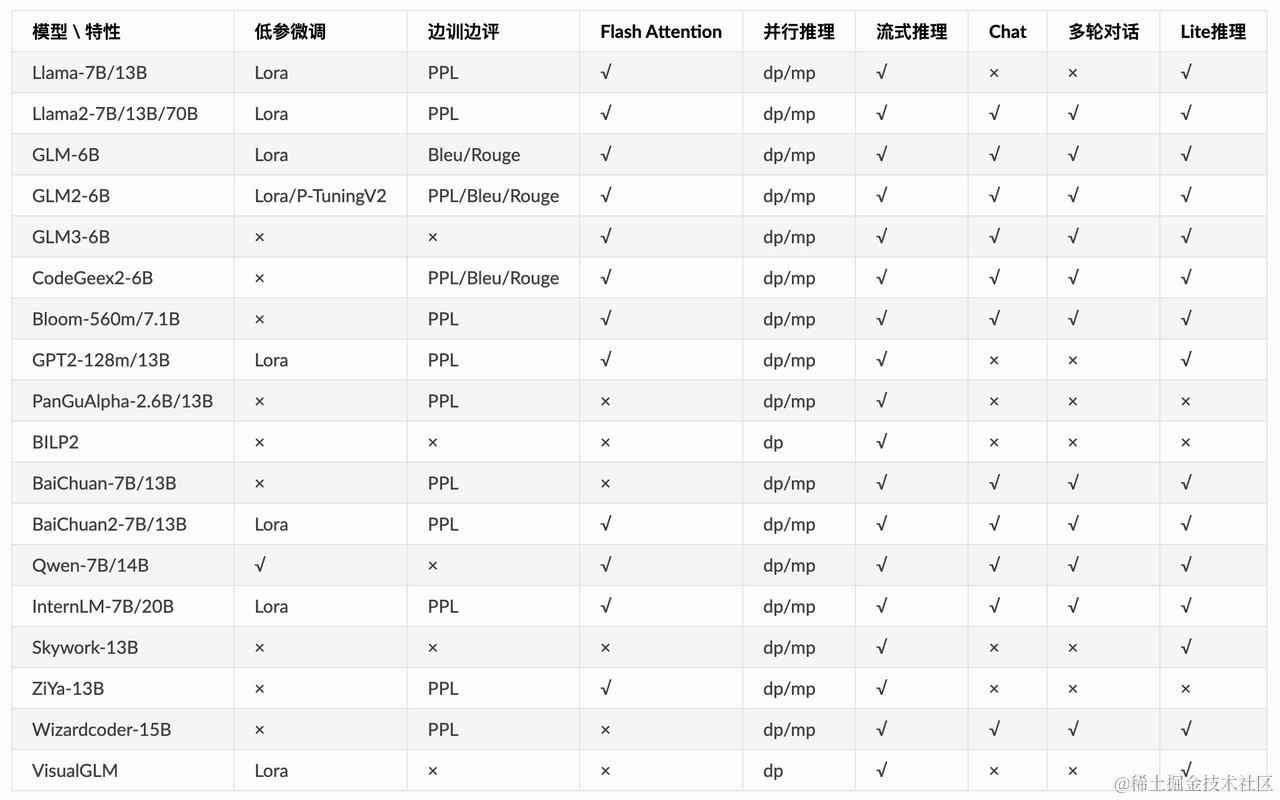1280x800 pixels.
Task: Select the "InternLM-7B/20B" model name
Action: pyautogui.click(x=103, y=606)
